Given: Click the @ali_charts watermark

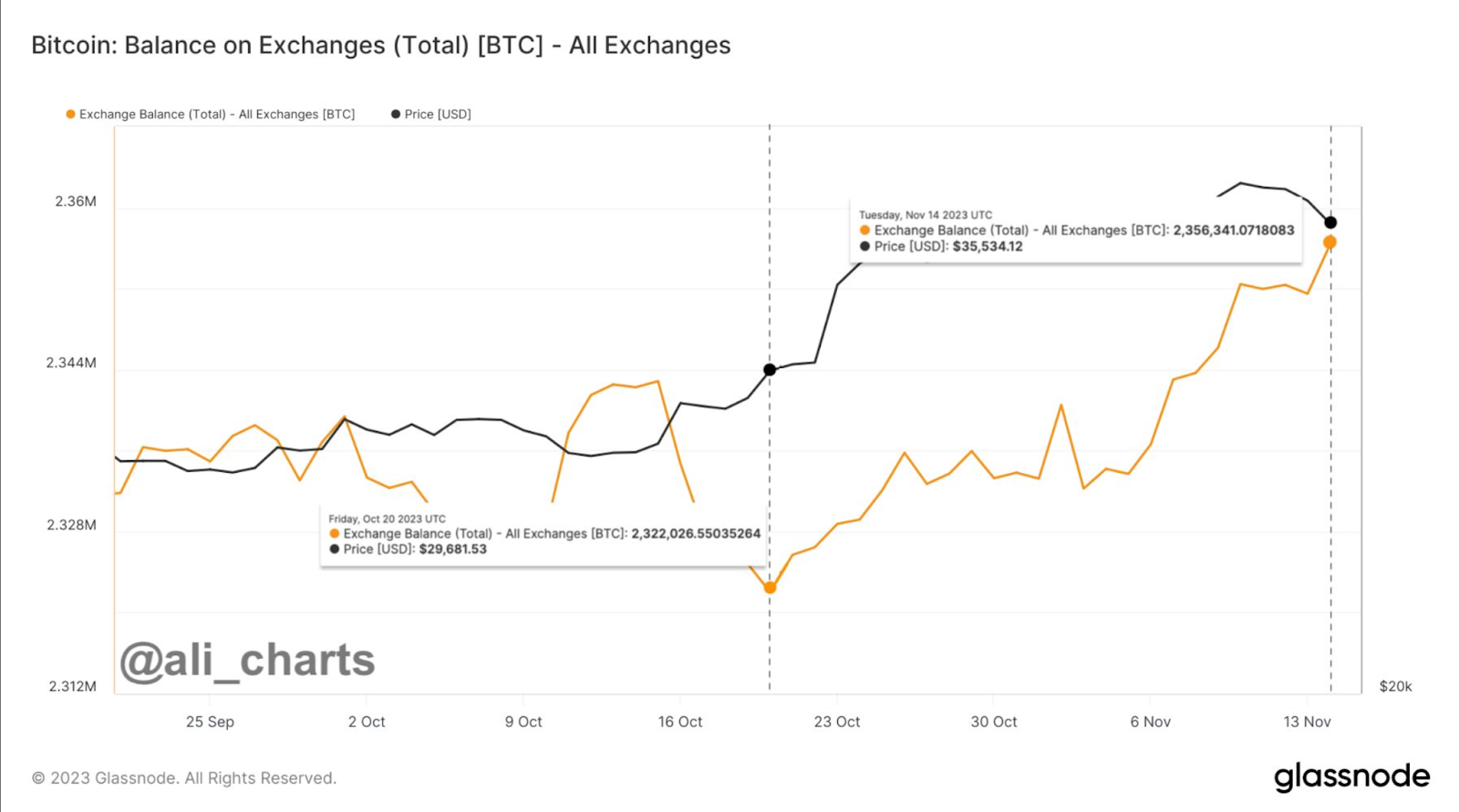Looking at the screenshot, I should [247, 661].
